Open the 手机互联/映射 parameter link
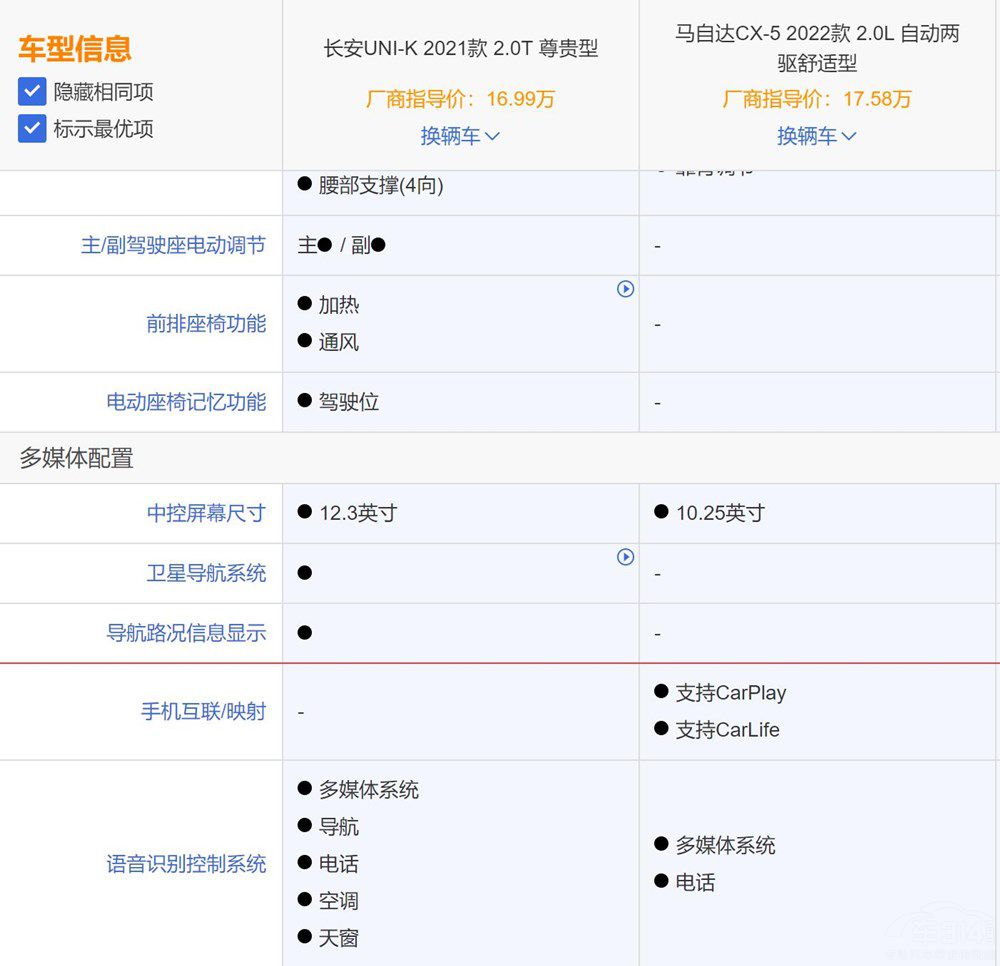This screenshot has width=1000, height=966. coord(203,711)
